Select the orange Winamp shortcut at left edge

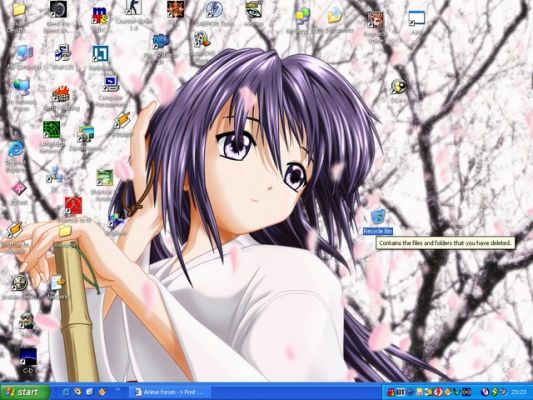tap(15, 230)
